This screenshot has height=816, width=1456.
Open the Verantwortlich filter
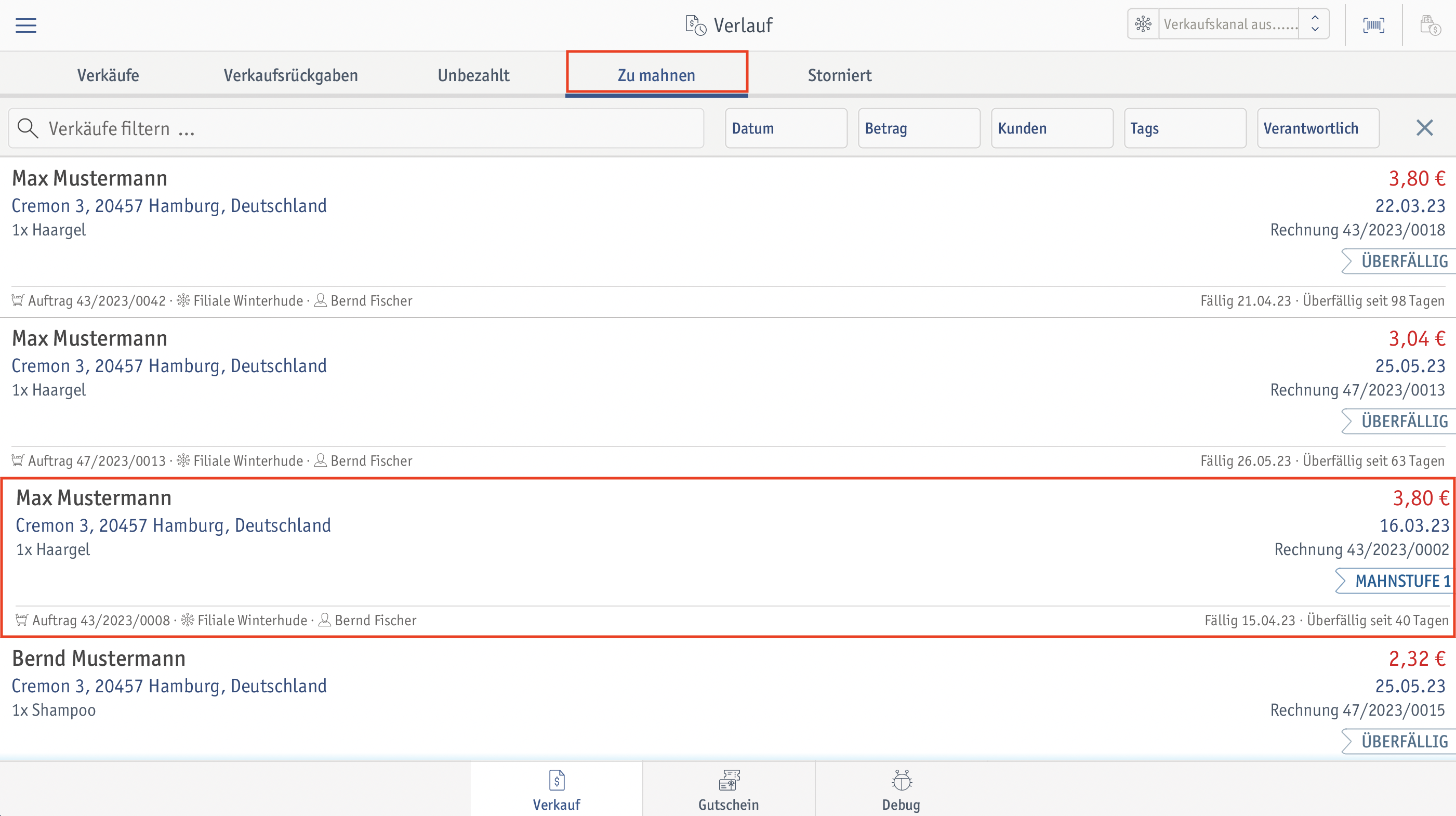(1318, 128)
